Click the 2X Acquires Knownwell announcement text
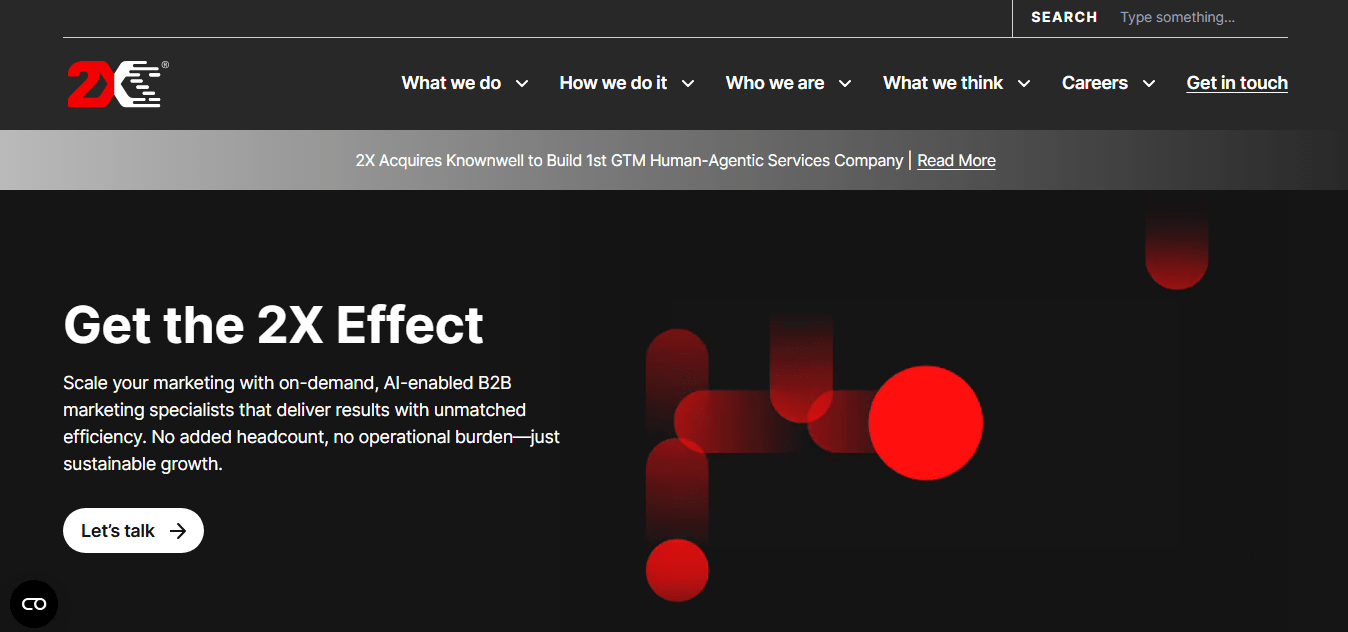Viewport: 1348px width, 632px height. tap(629, 160)
